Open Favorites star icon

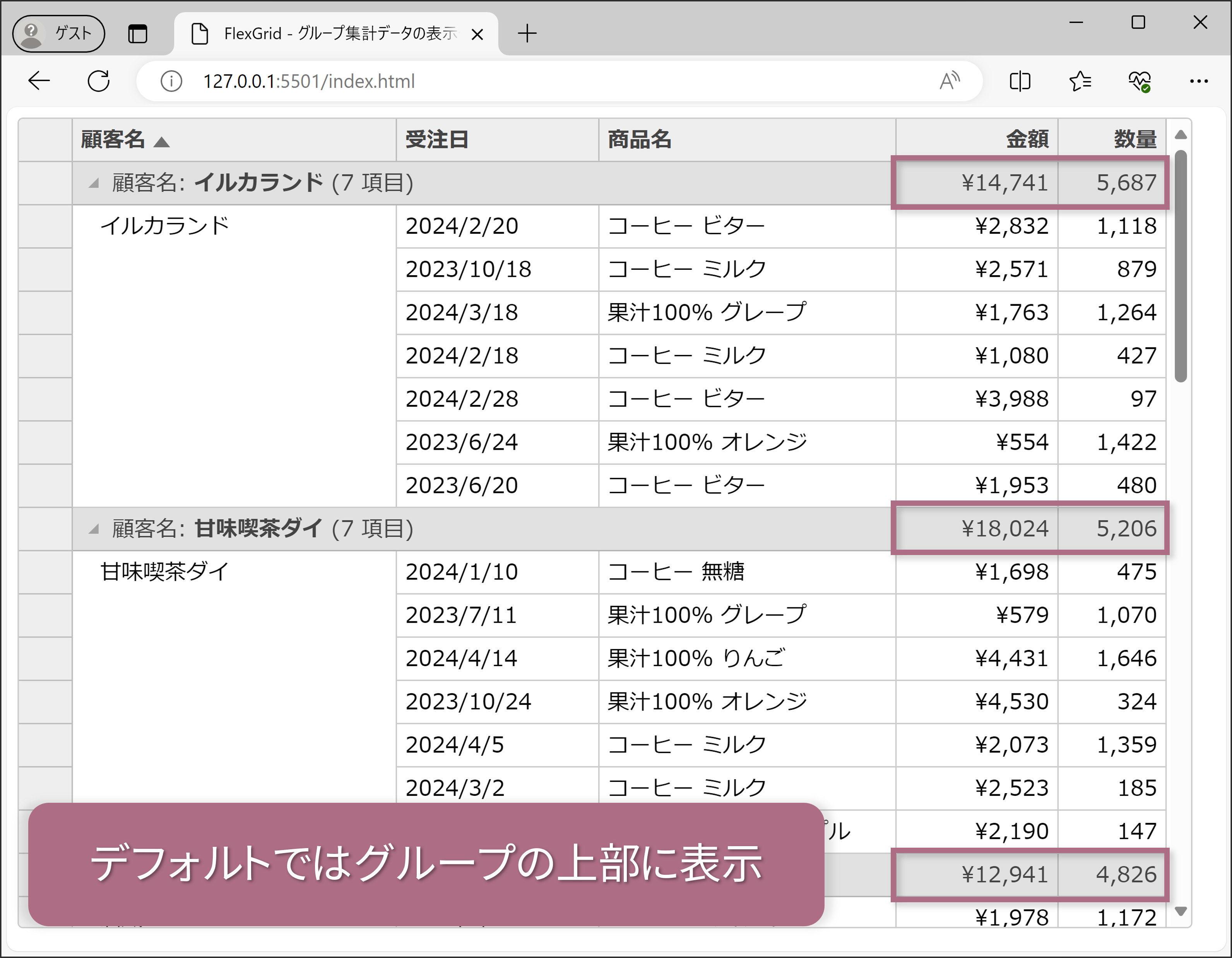[x=1080, y=81]
